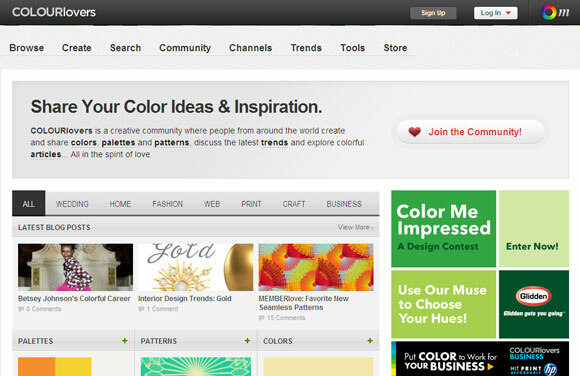Image resolution: width=580 pixels, height=376 pixels.
Task: Click comment bubble beside 15 Comments
Action: click(262, 318)
